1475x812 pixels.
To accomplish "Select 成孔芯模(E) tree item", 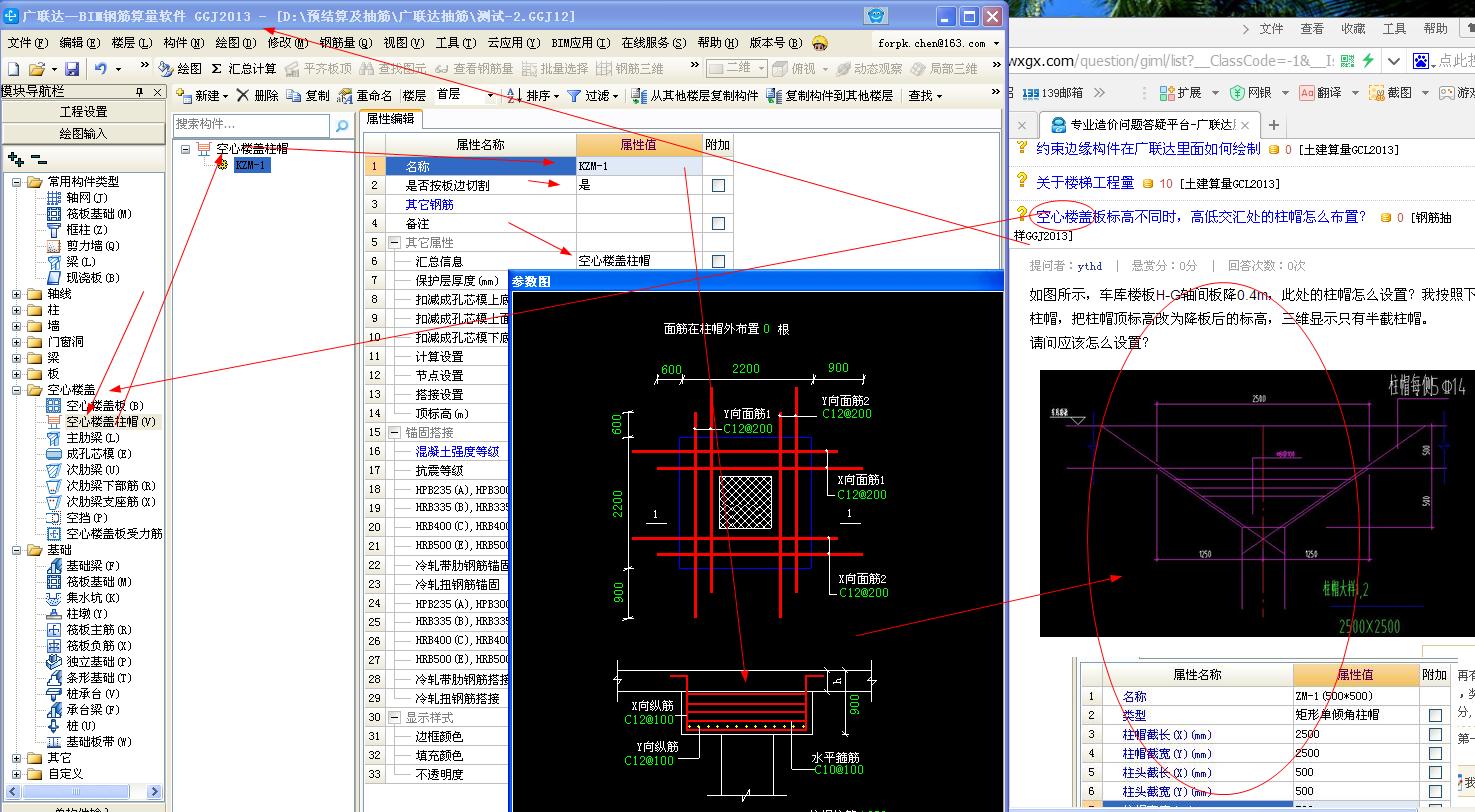I will point(90,454).
